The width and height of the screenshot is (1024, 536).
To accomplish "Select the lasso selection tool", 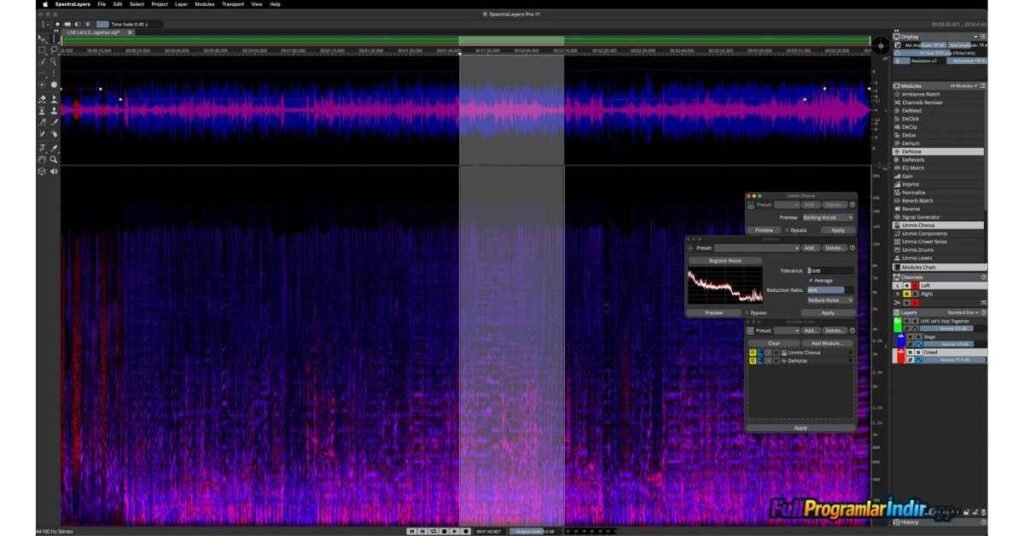I will point(54,50).
